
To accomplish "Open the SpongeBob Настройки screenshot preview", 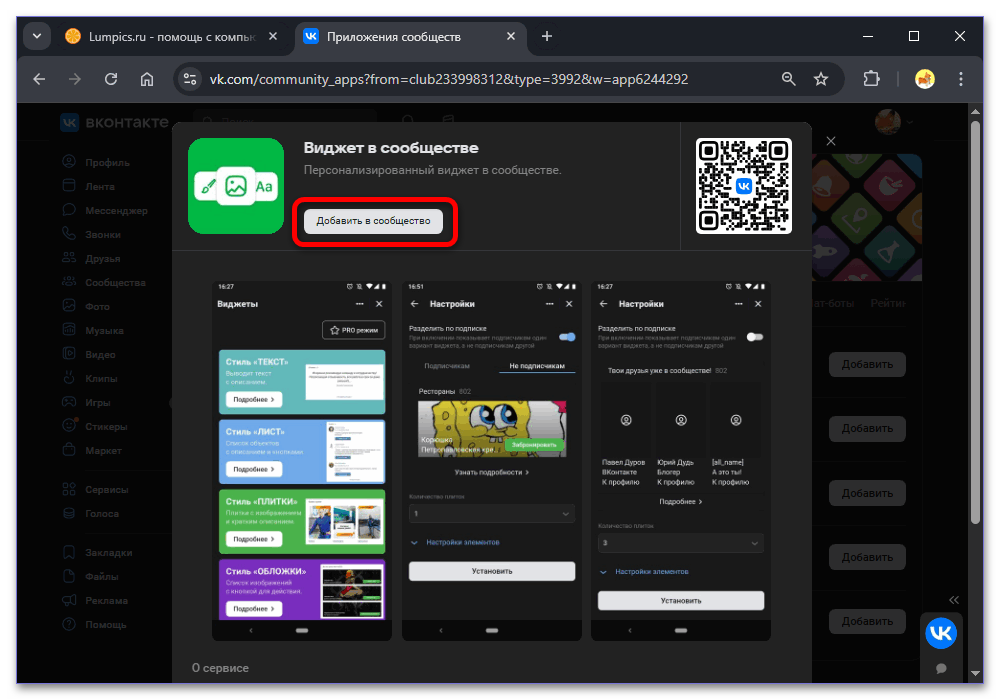I will 492,460.
